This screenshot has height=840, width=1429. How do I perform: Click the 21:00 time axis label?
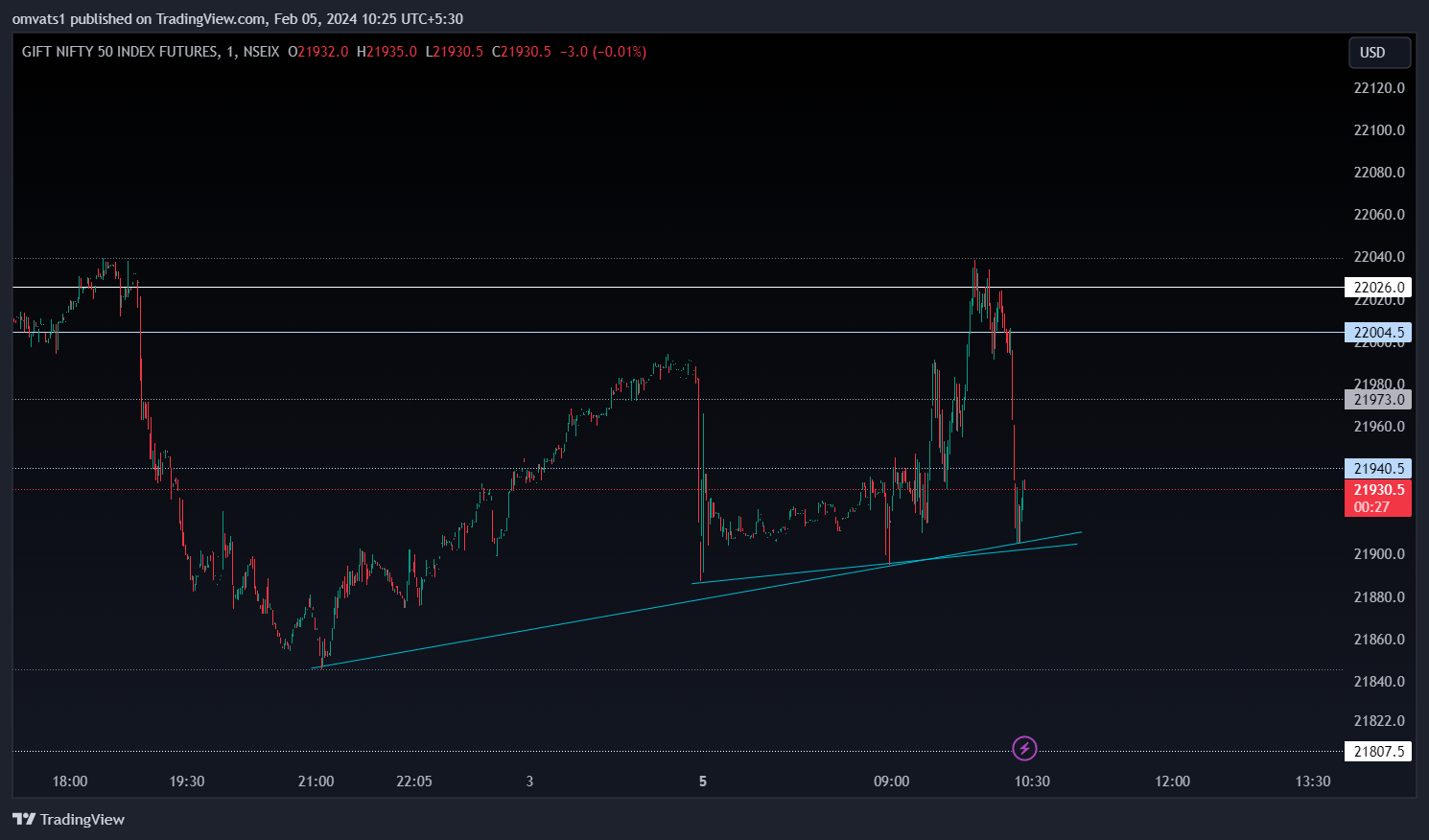tap(316, 782)
